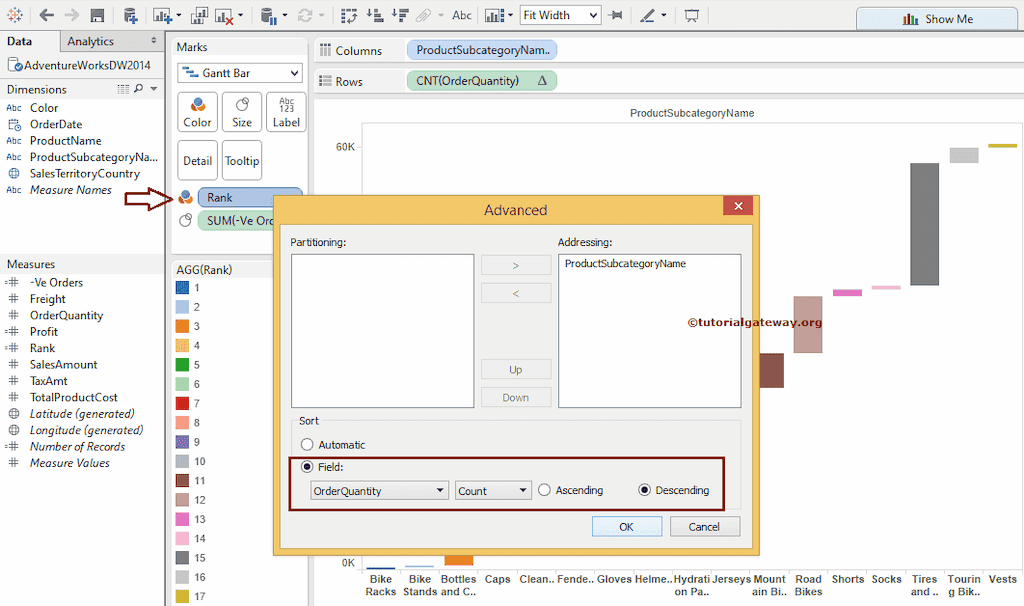The width and height of the screenshot is (1024, 606).
Task: Open the Show Me panel
Action: (935, 18)
